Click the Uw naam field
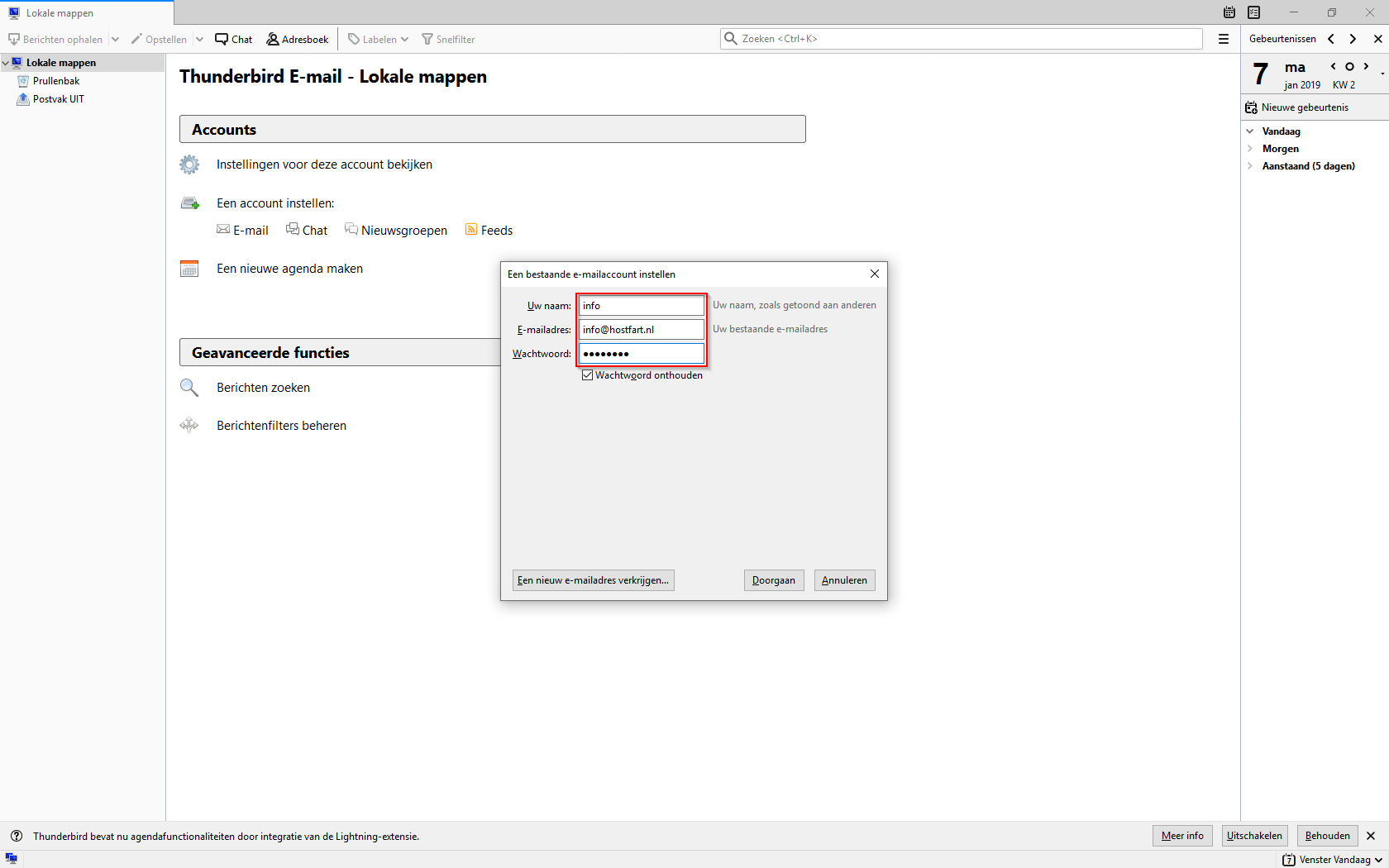Screen dimensions: 1389x868 (641, 306)
